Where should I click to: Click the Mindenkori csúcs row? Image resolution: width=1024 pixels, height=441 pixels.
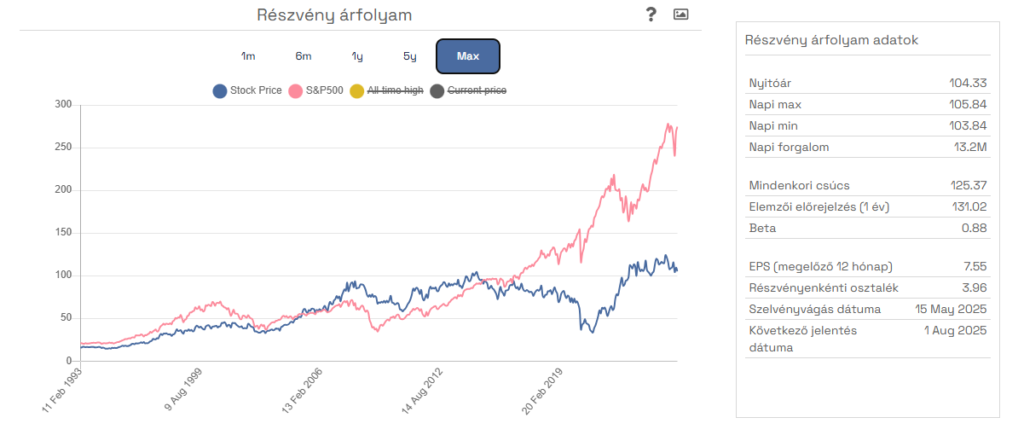coord(868,186)
